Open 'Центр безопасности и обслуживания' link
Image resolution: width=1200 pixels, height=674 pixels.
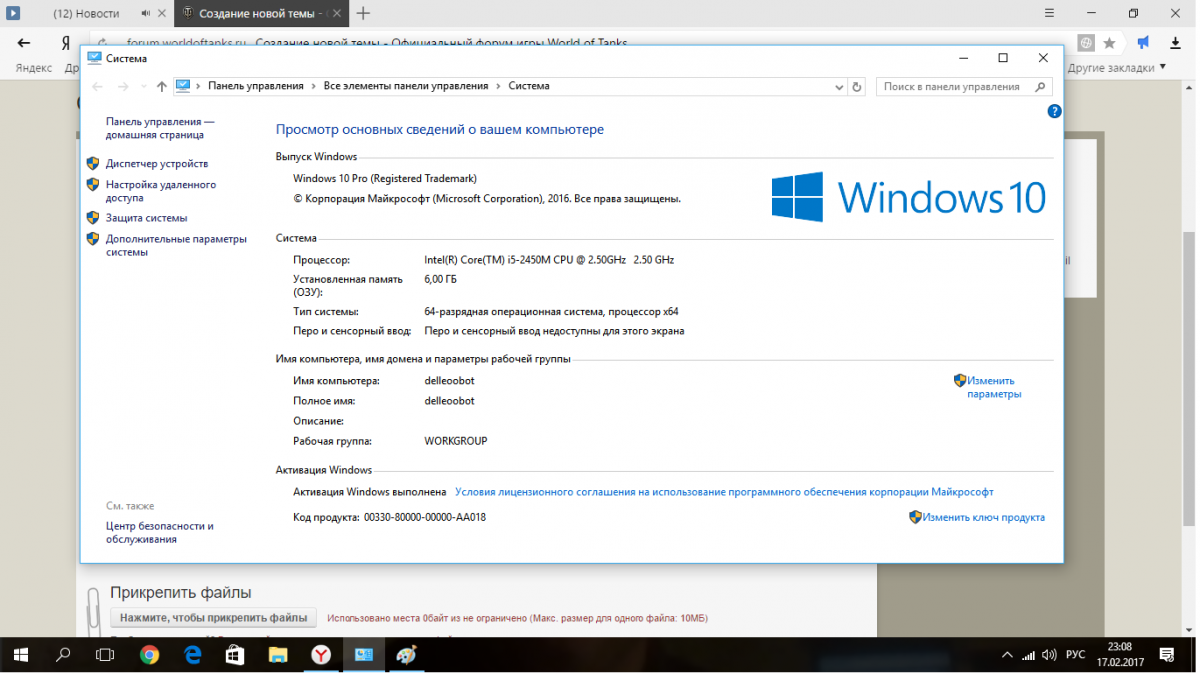[x=160, y=532]
